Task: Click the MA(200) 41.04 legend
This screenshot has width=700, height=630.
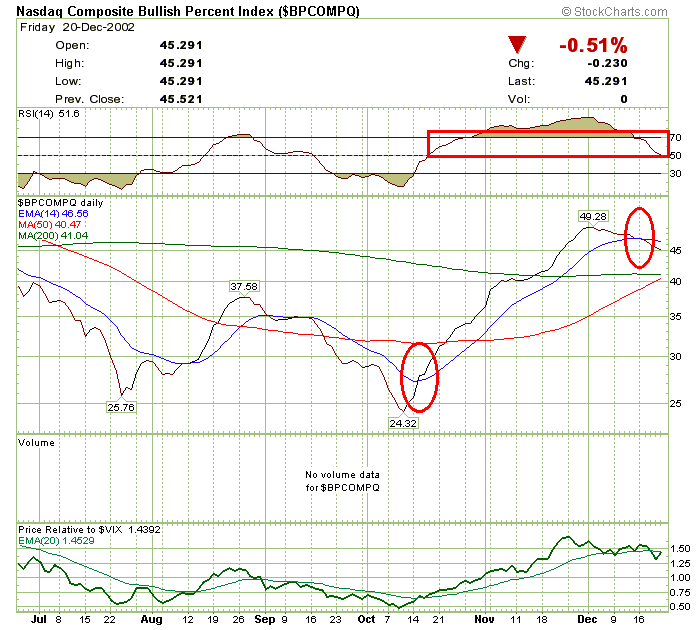Action: tap(53, 235)
